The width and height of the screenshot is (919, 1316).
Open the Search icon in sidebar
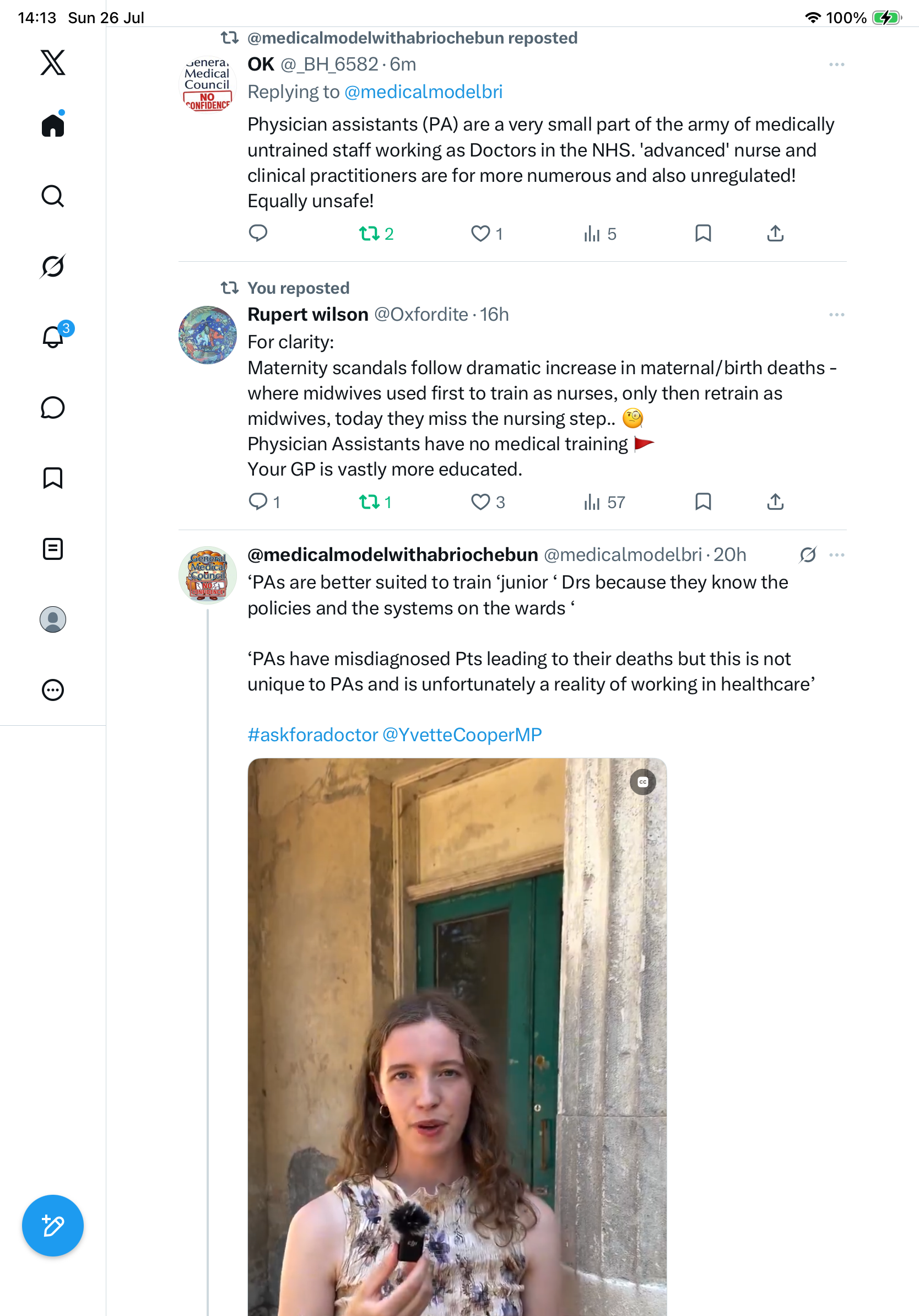click(x=53, y=196)
